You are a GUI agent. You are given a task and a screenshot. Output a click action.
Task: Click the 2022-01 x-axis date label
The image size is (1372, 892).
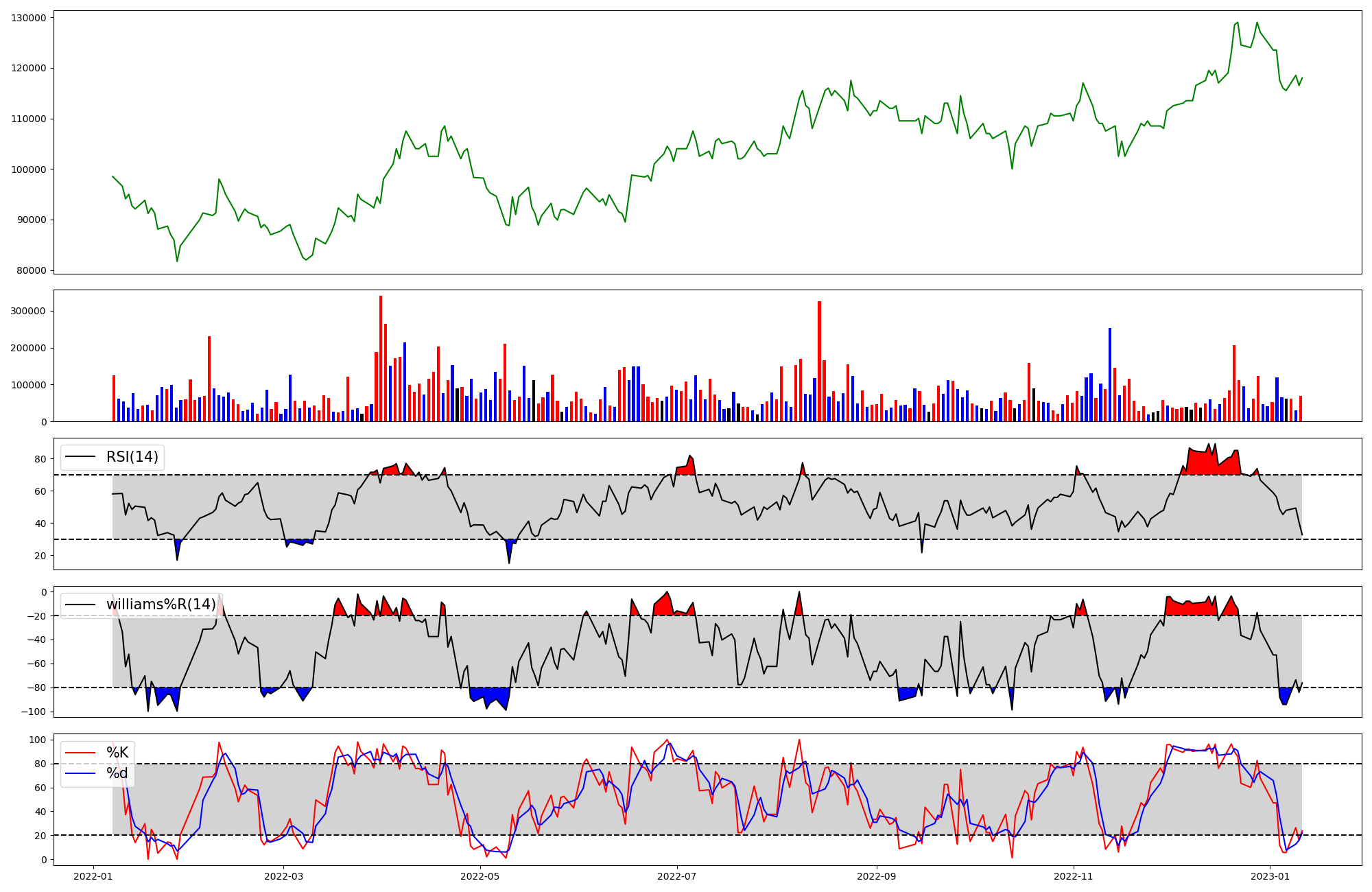93,876
